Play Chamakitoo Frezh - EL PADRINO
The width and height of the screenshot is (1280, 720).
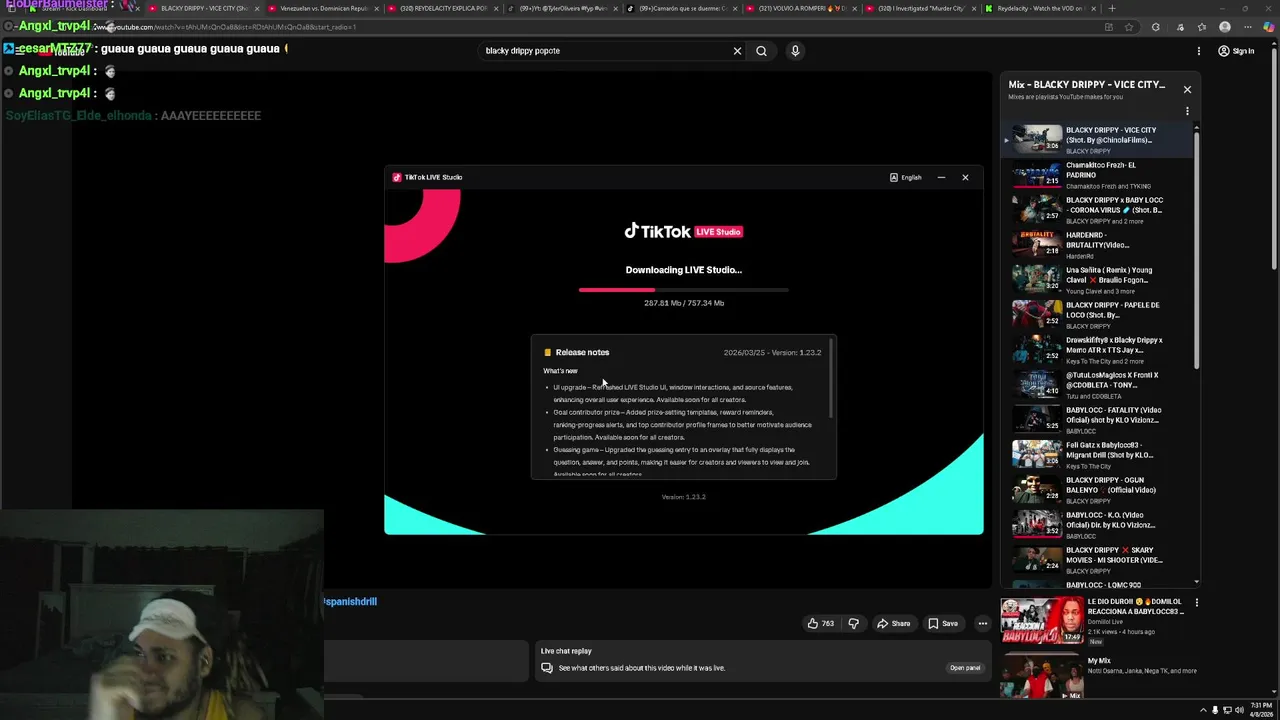[1098, 175]
